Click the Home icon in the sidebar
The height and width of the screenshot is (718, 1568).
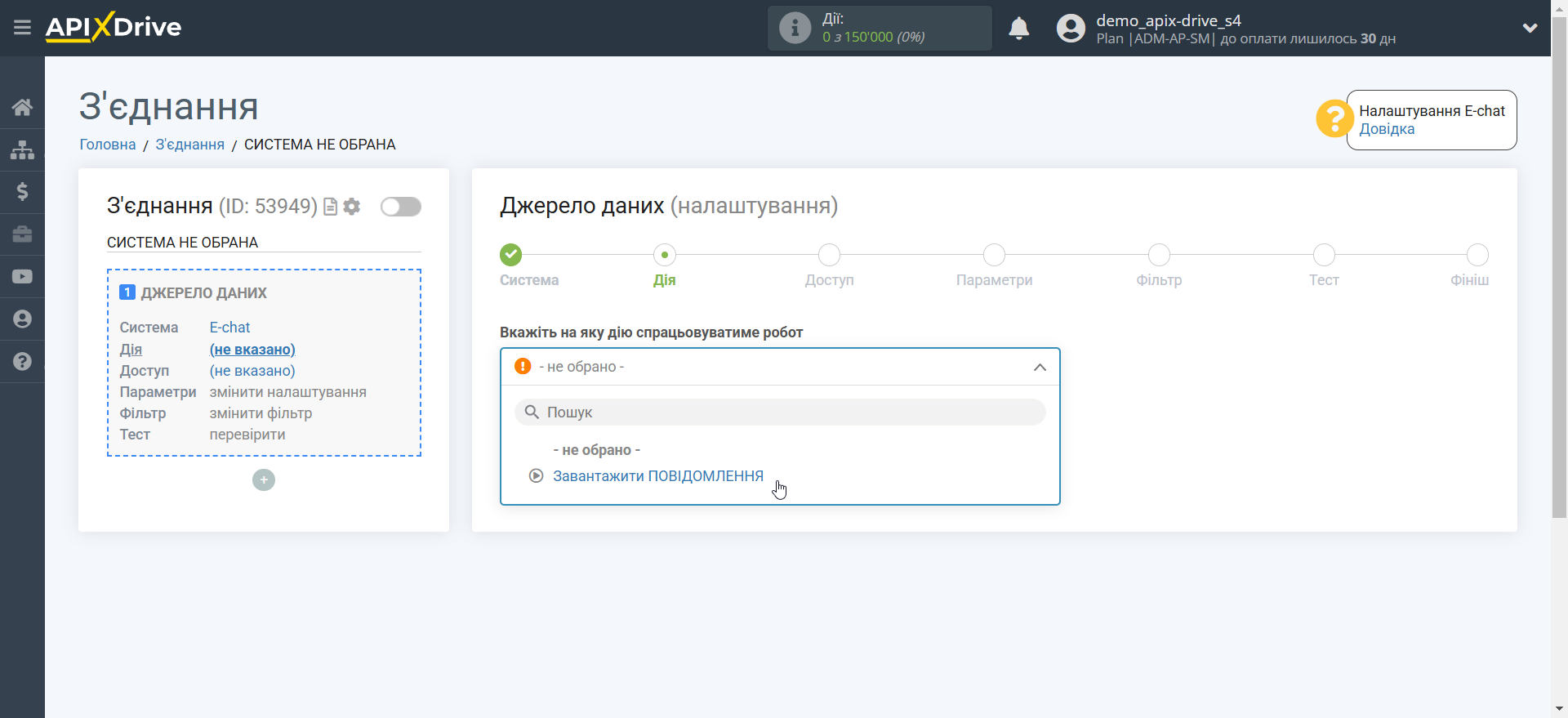pos(22,107)
